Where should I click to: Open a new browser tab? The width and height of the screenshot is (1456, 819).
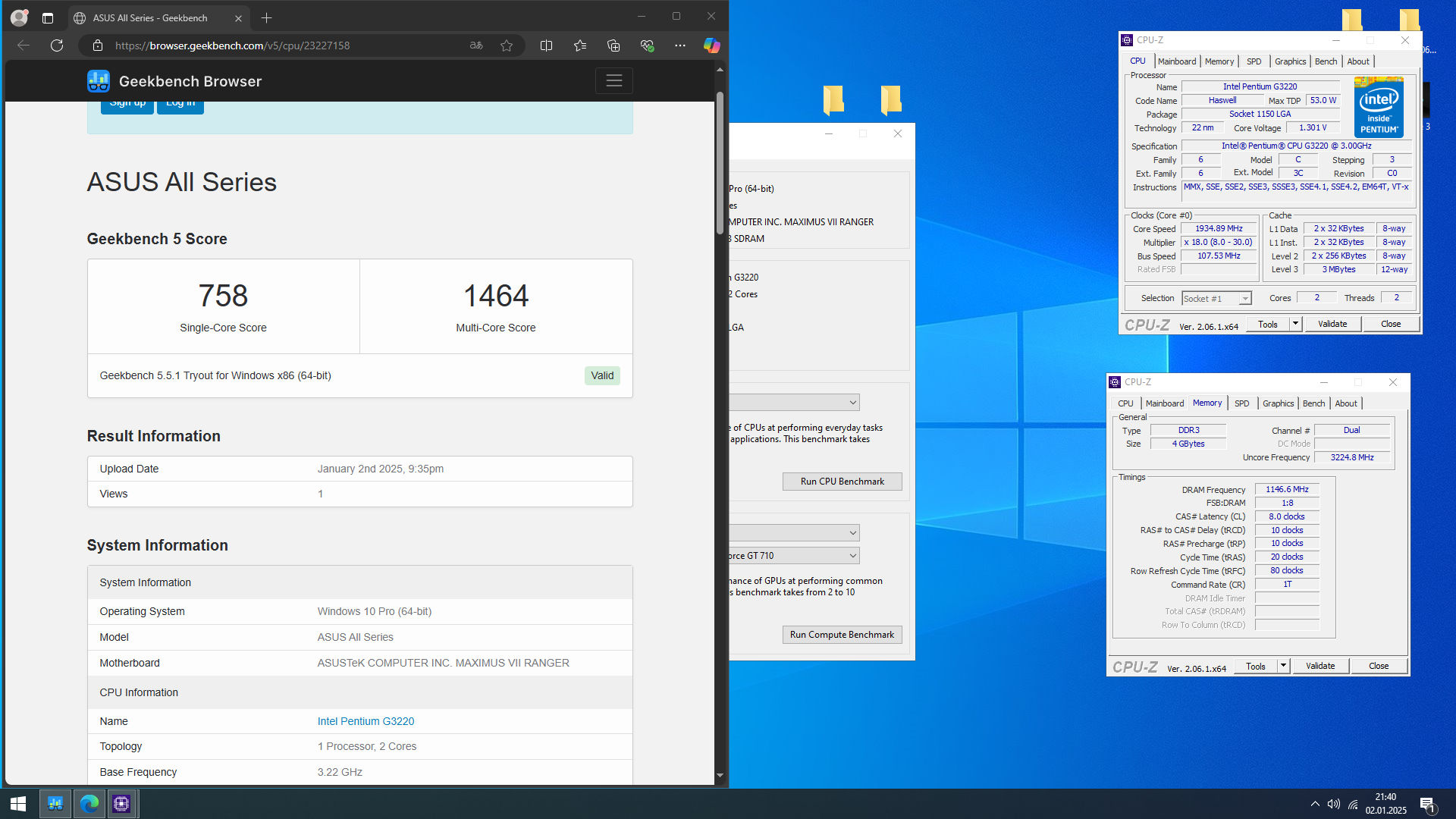[266, 17]
